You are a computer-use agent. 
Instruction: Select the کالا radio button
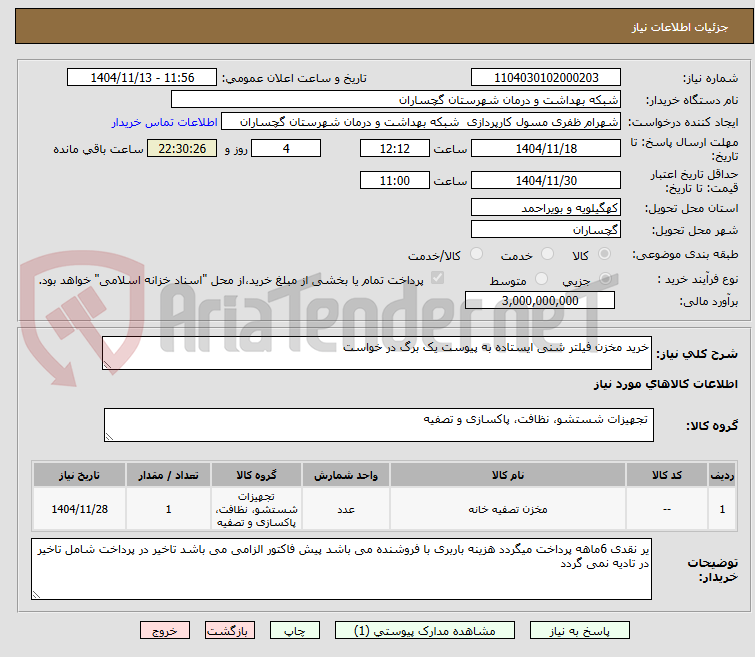604,254
